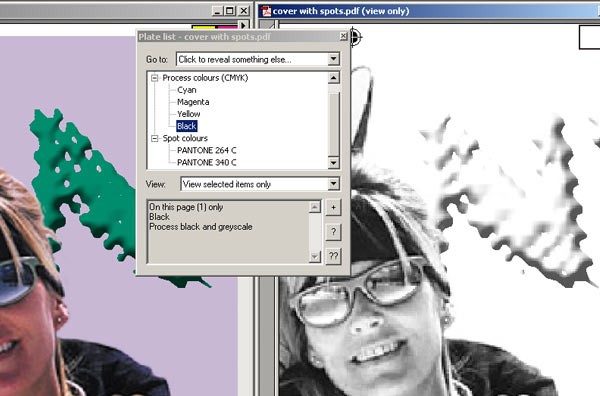Screen dimensions: 600x396
Task: Select PANTONE 264 C spot colour
Action: point(207,150)
